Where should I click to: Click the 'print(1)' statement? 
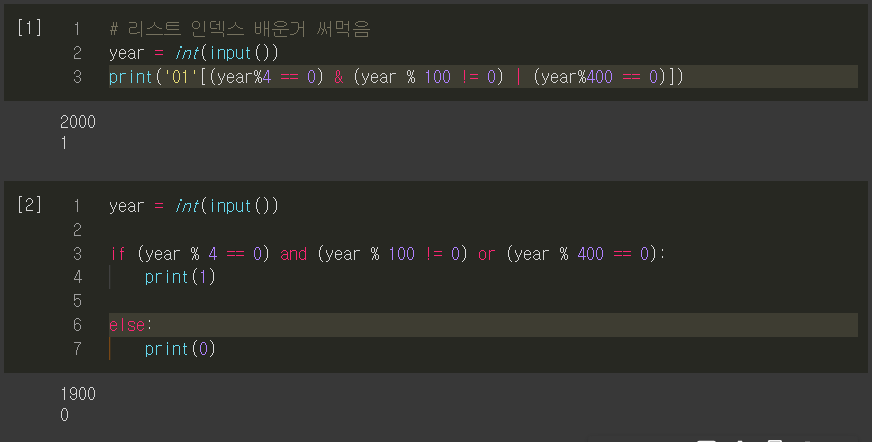pos(180,277)
